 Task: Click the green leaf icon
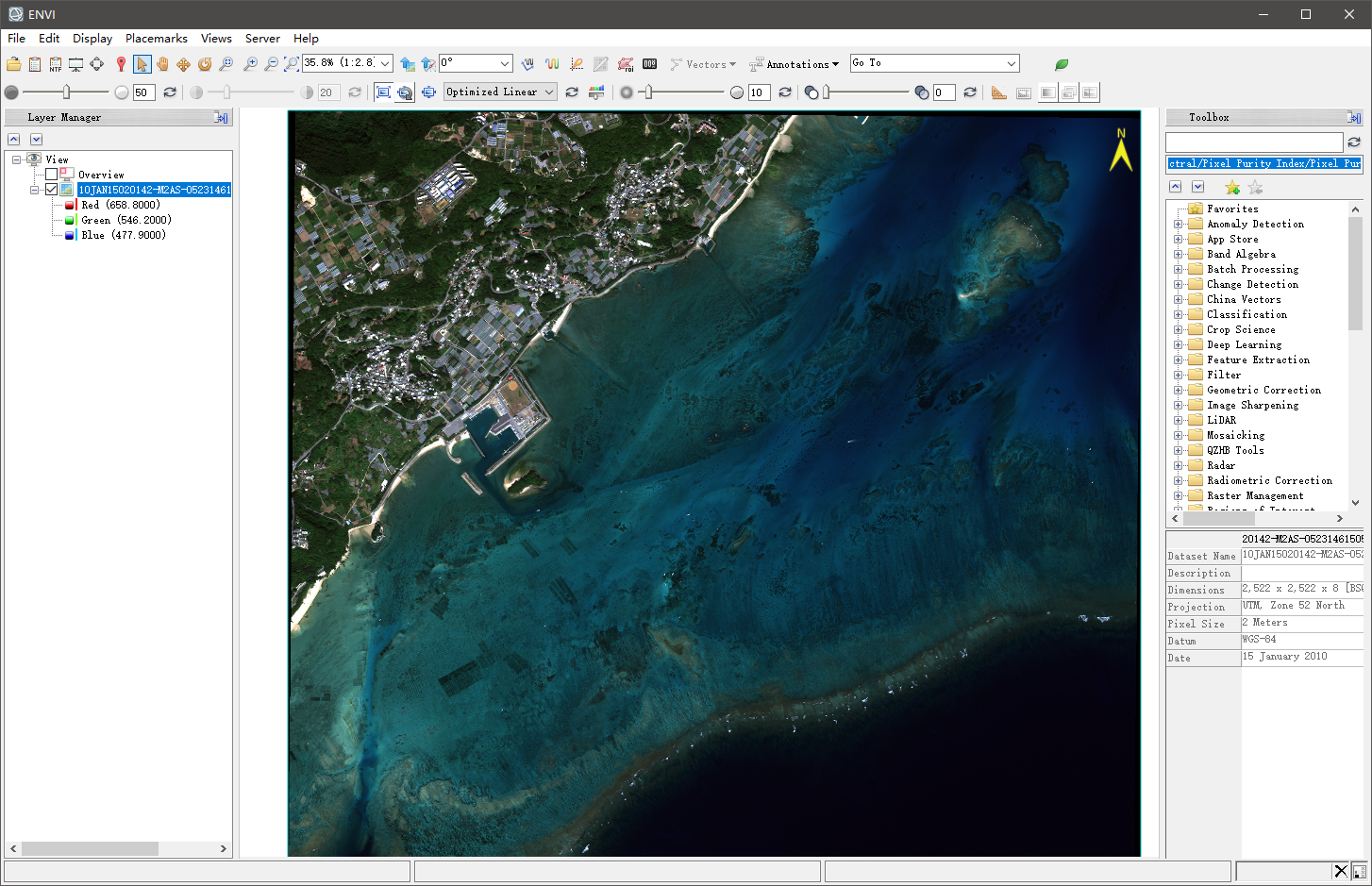(1062, 64)
